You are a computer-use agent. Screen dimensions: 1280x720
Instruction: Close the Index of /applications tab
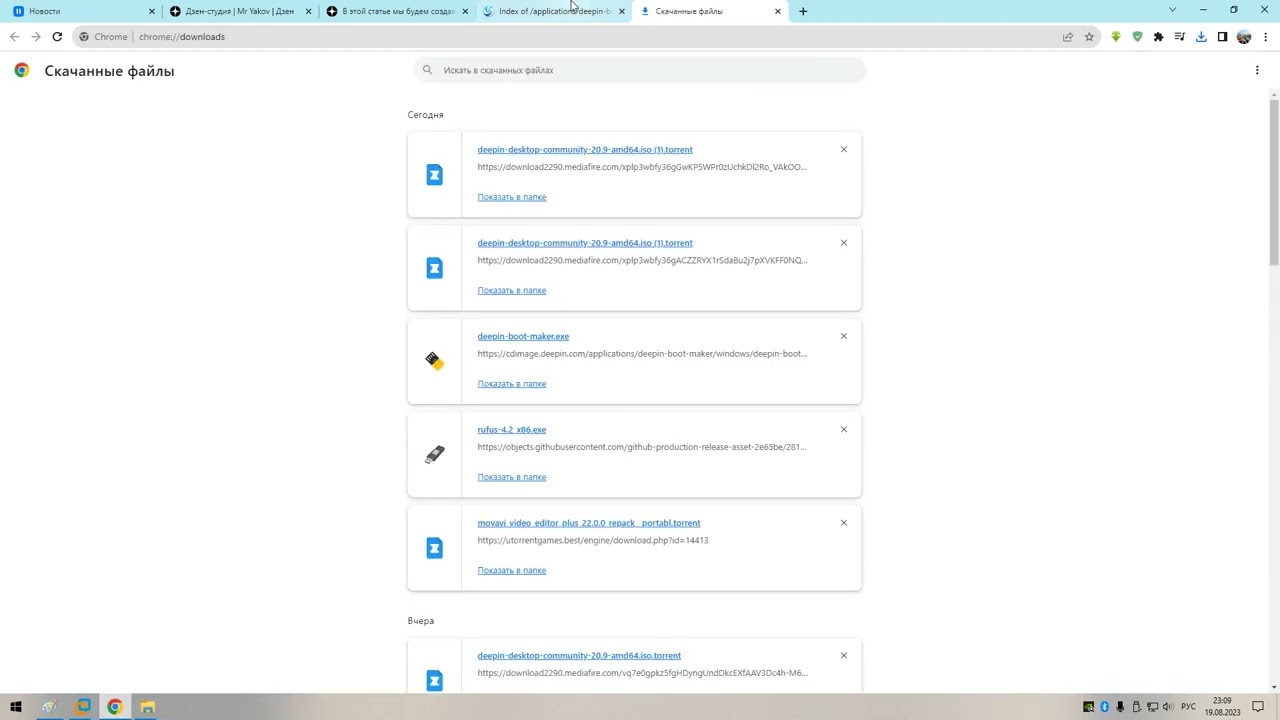622,11
